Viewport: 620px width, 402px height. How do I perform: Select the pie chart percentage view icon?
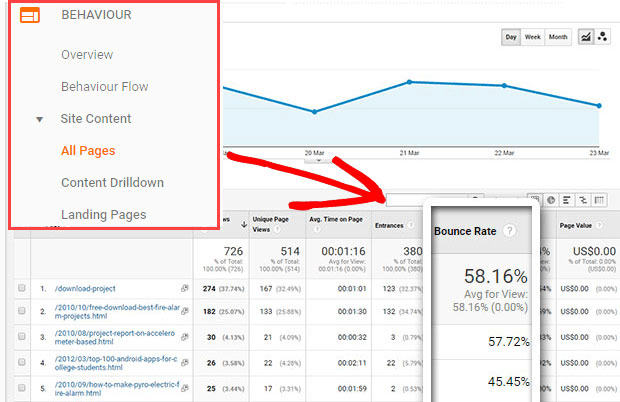pyautogui.click(x=551, y=200)
